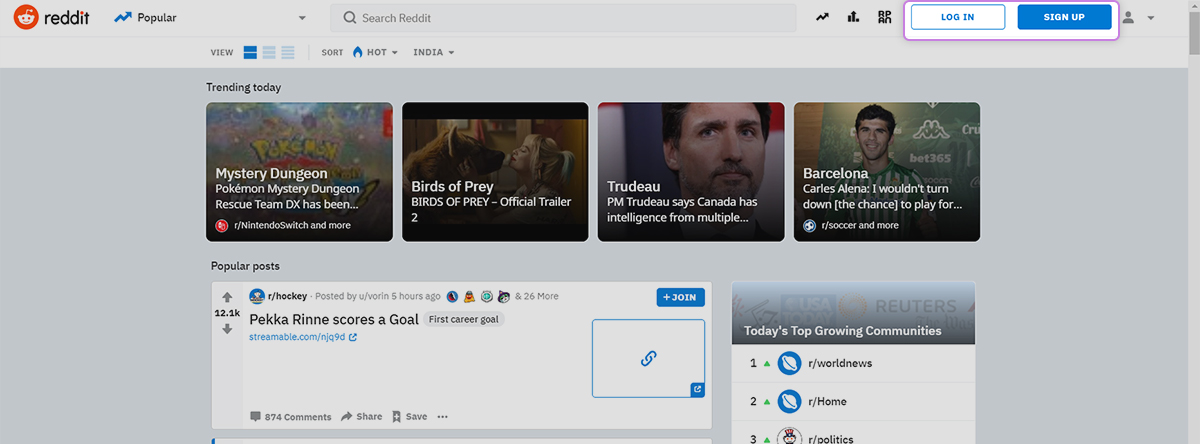Open the Pekka Rinne scores a Goal title
The height and width of the screenshot is (444, 1200).
[x=334, y=319]
